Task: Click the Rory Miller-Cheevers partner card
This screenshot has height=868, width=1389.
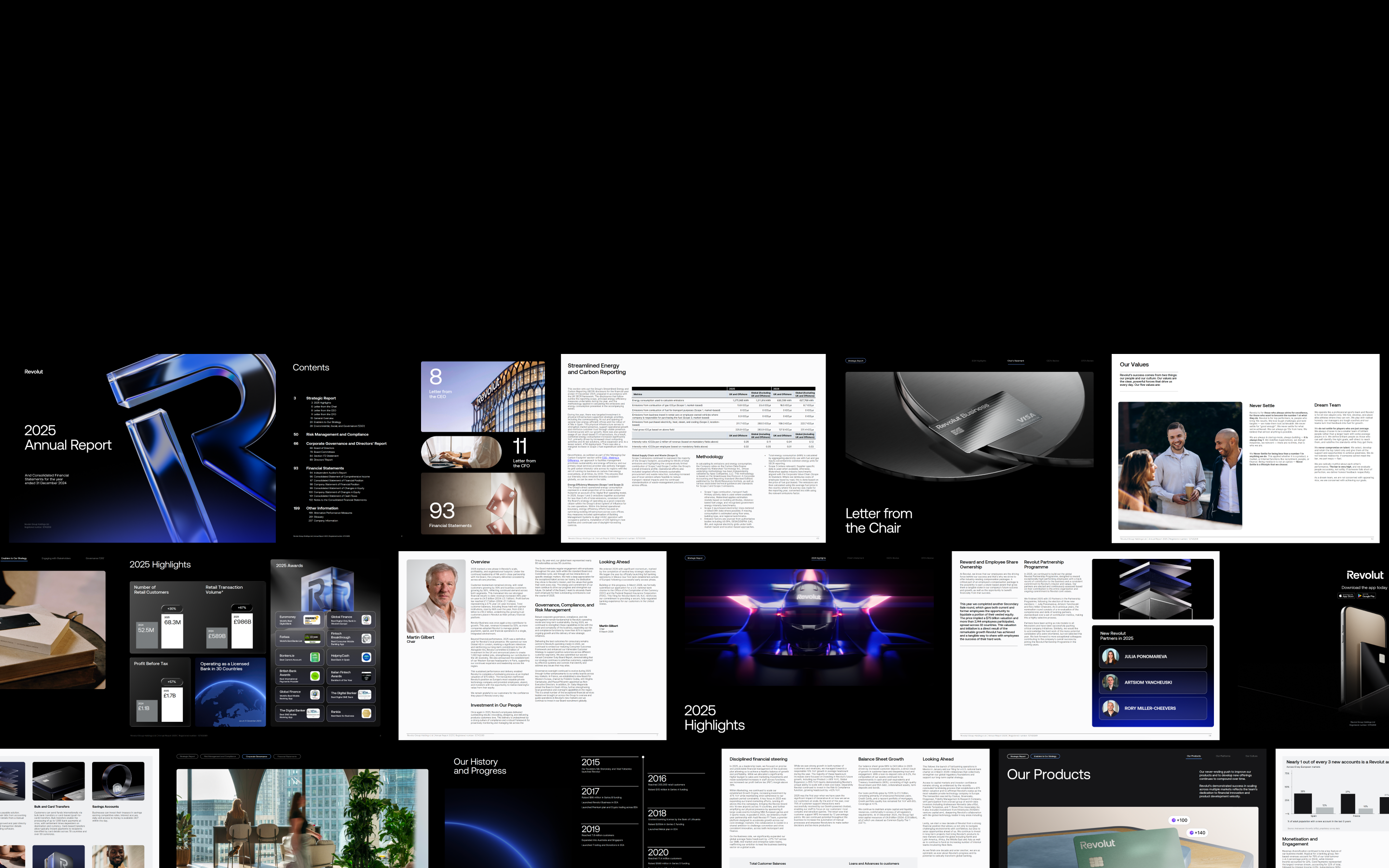Action: pyautogui.click(x=1153, y=708)
